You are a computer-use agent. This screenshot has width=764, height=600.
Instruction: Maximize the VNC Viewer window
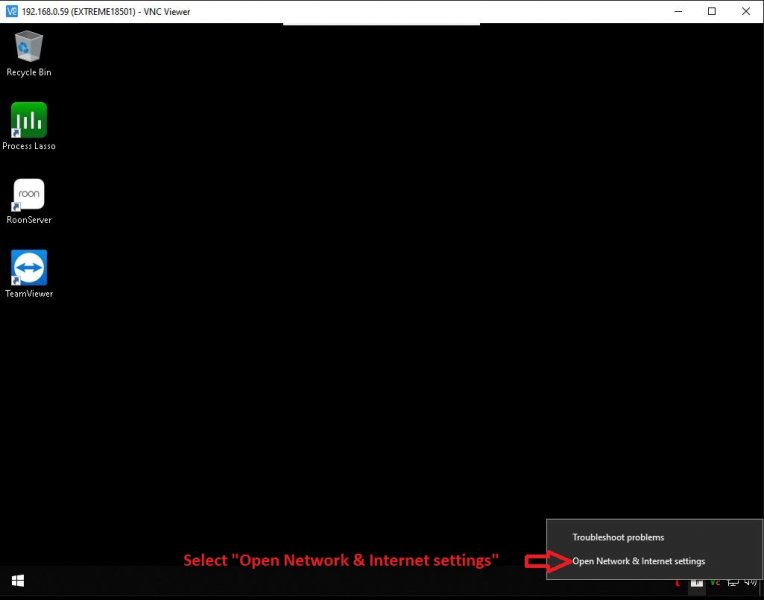[711, 11]
